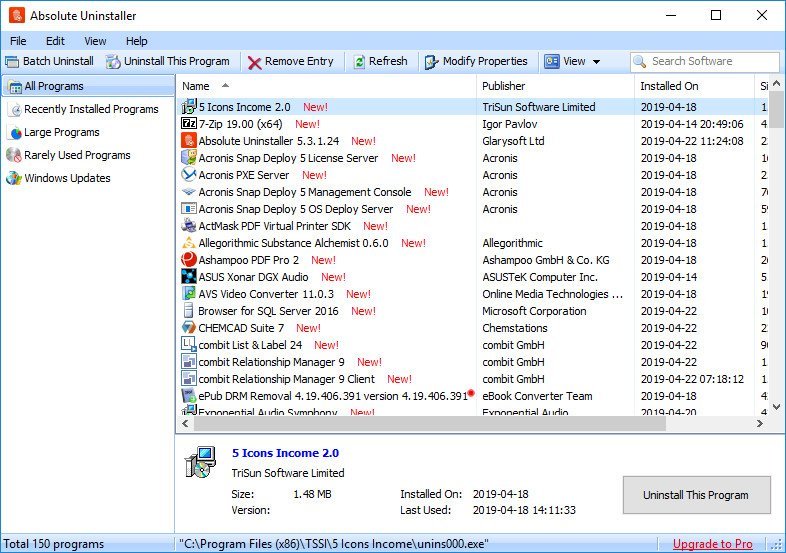Open Modify Properties from the toolbar
The width and height of the screenshot is (786, 553).
coord(476,61)
